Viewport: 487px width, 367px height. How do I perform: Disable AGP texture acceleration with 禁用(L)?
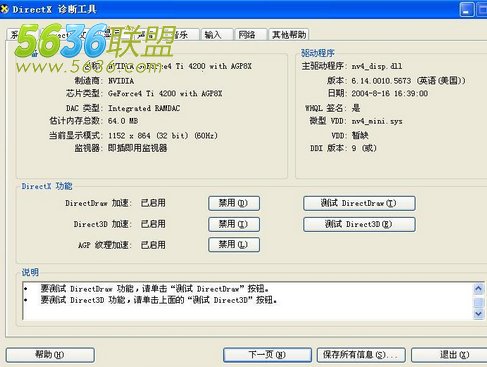(234, 245)
